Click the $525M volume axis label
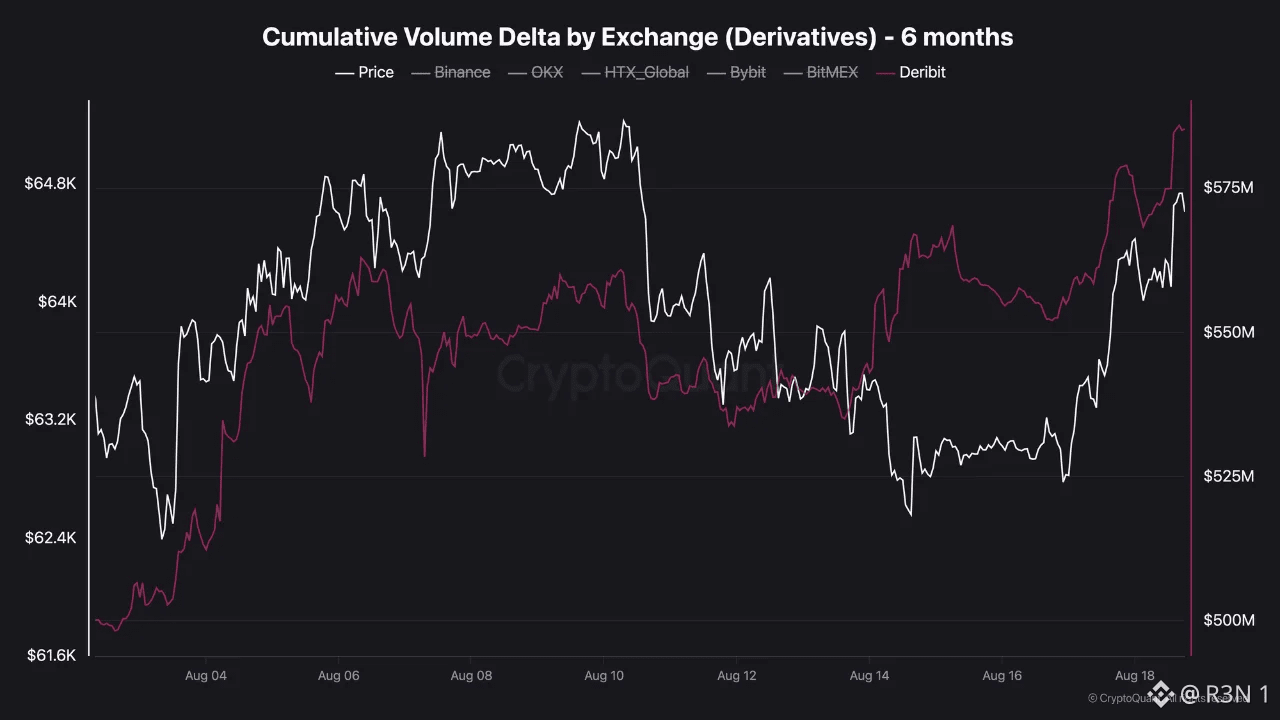1280x720 pixels. pyautogui.click(x=1229, y=477)
